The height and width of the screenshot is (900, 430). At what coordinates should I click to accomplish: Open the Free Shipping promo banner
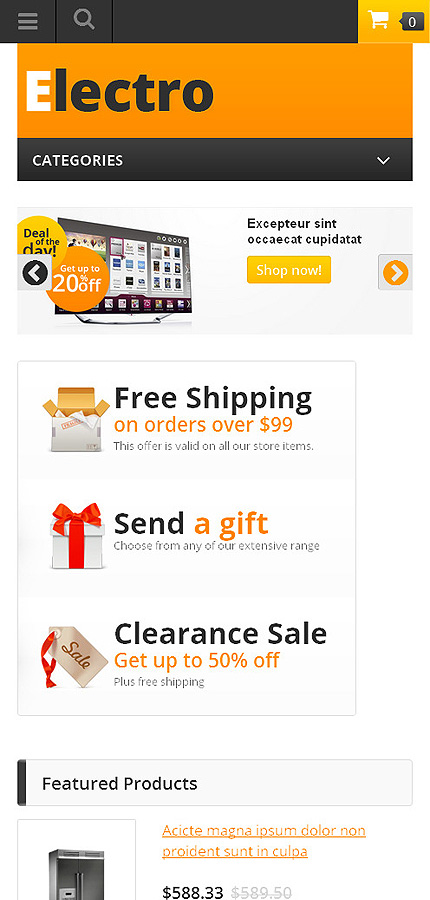coord(187,420)
